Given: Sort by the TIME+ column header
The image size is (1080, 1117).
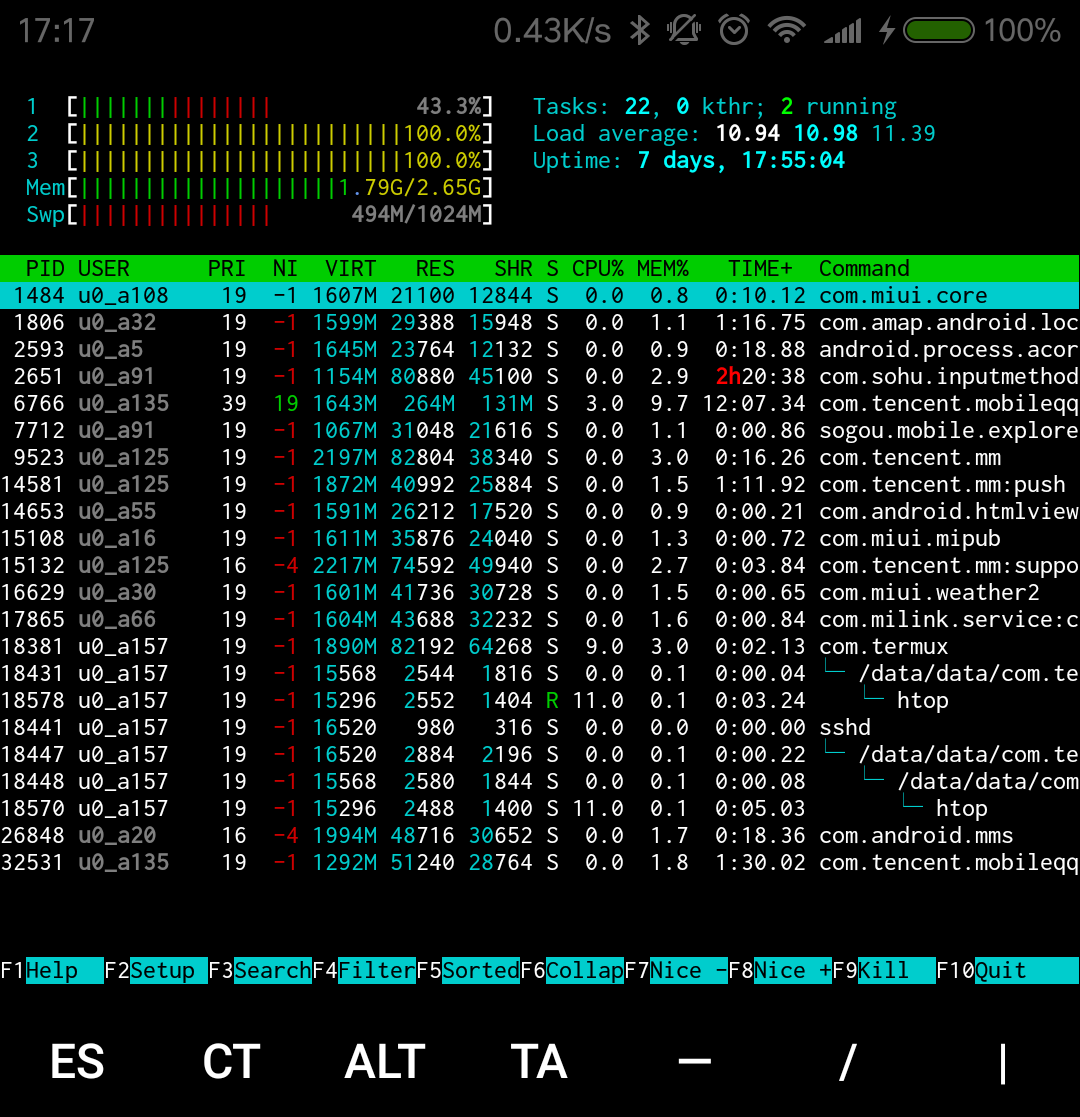Looking at the screenshot, I should pos(760,269).
